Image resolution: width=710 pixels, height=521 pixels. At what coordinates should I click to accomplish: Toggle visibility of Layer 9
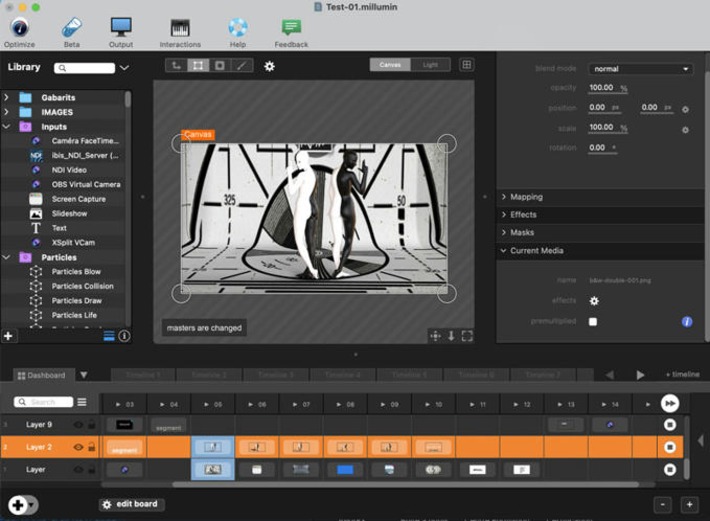click(x=78, y=425)
